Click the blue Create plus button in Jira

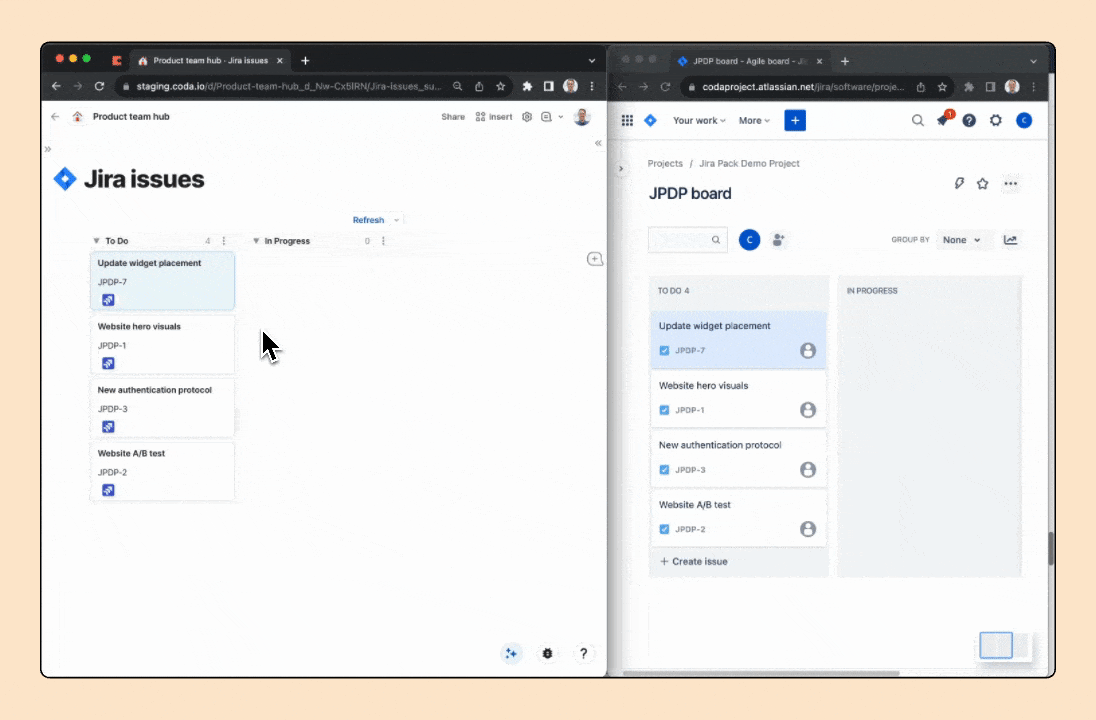(795, 120)
